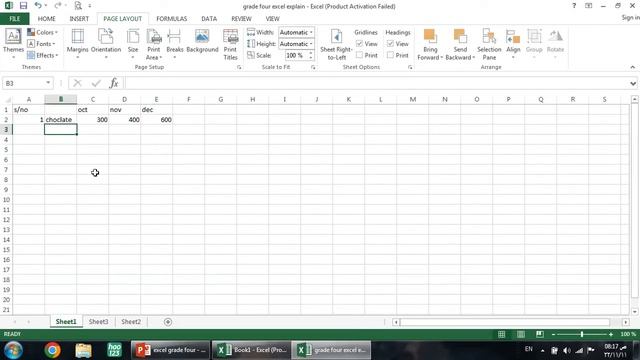Switch to Page Break Preview in status bar
Image resolution: width=640 pixels, height=360 pixels.
tap(540, 334)
